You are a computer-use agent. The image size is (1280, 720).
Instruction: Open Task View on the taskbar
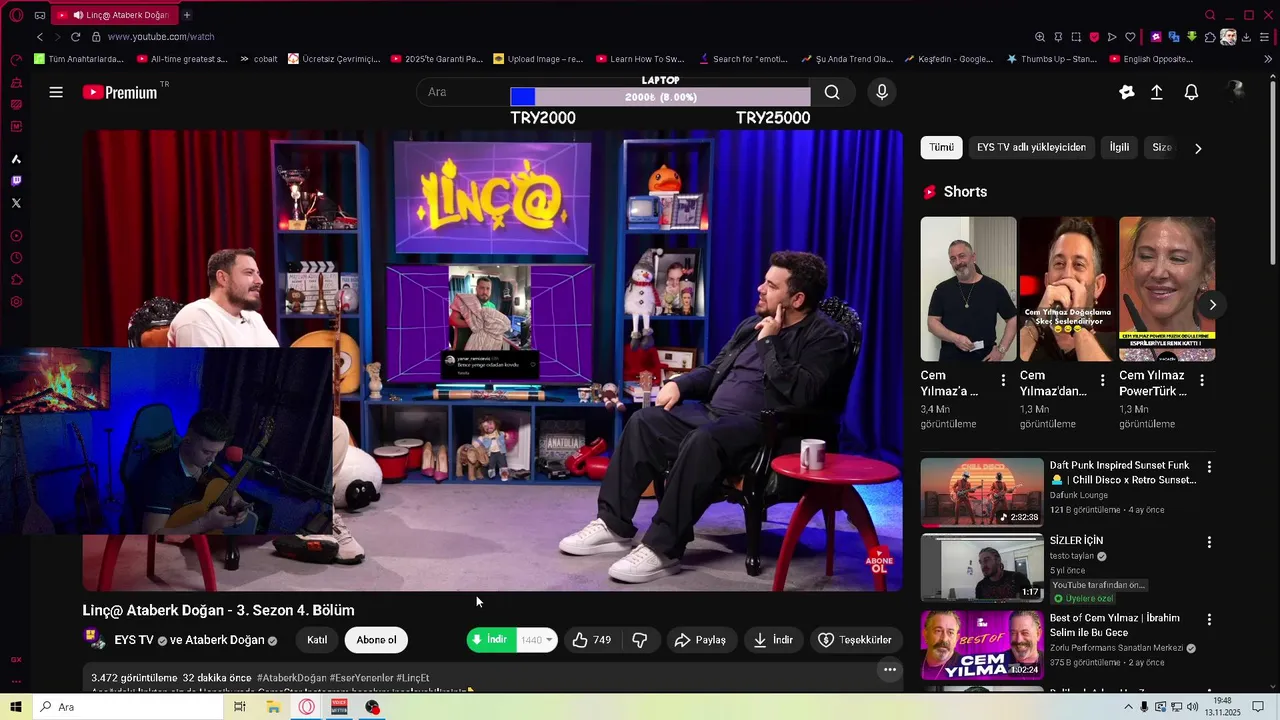point(240,707)
